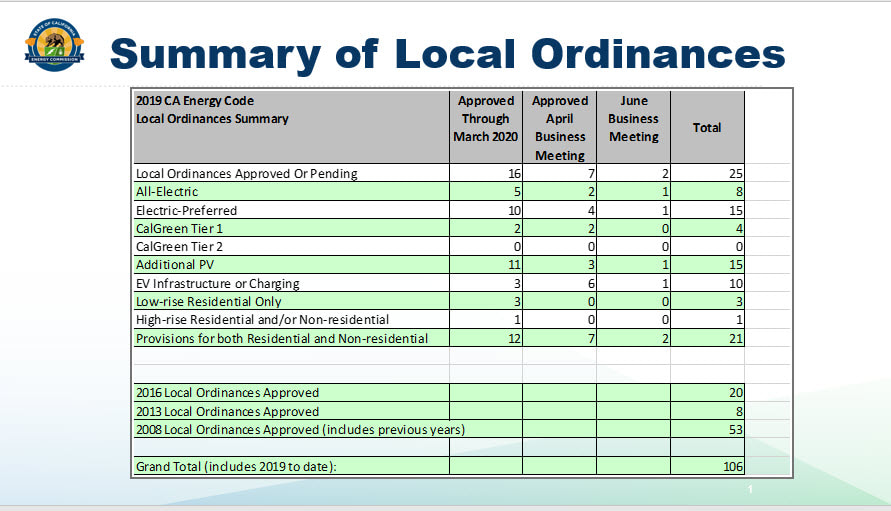Click the All-Electric row label
The image size is (891, 511).
point(167,192)
